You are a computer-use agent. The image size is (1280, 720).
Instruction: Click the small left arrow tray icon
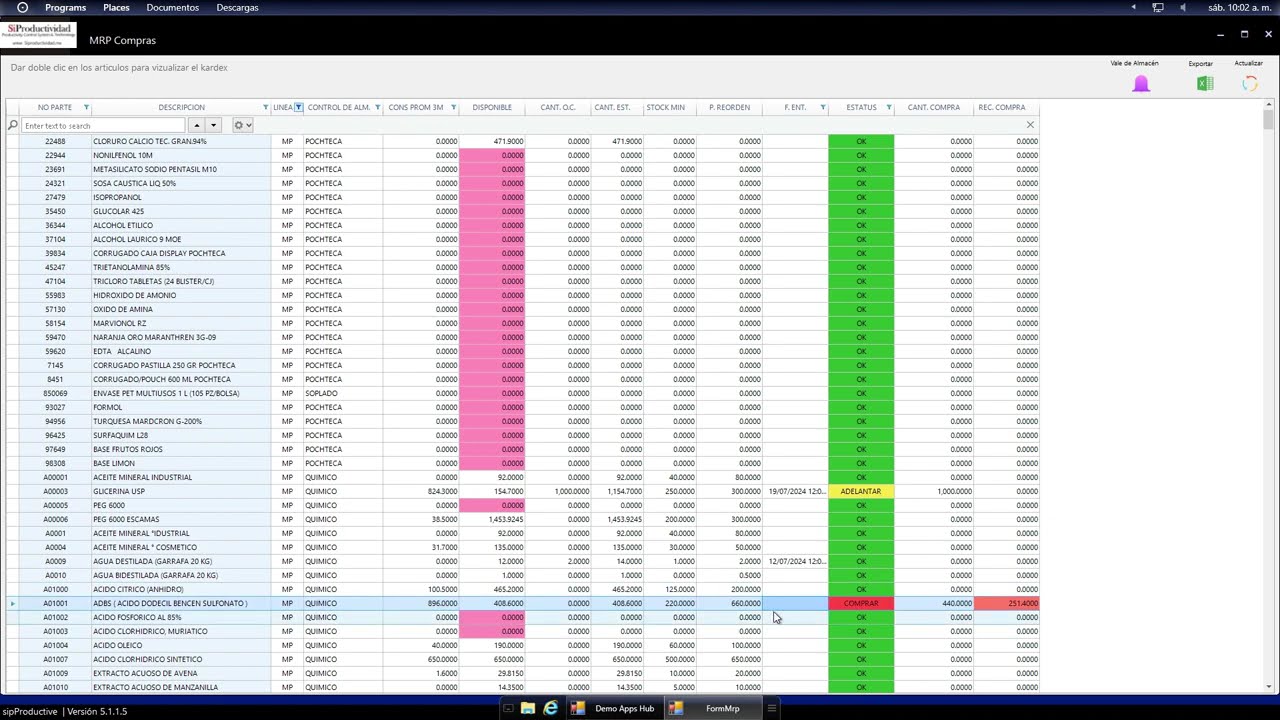1133,7
